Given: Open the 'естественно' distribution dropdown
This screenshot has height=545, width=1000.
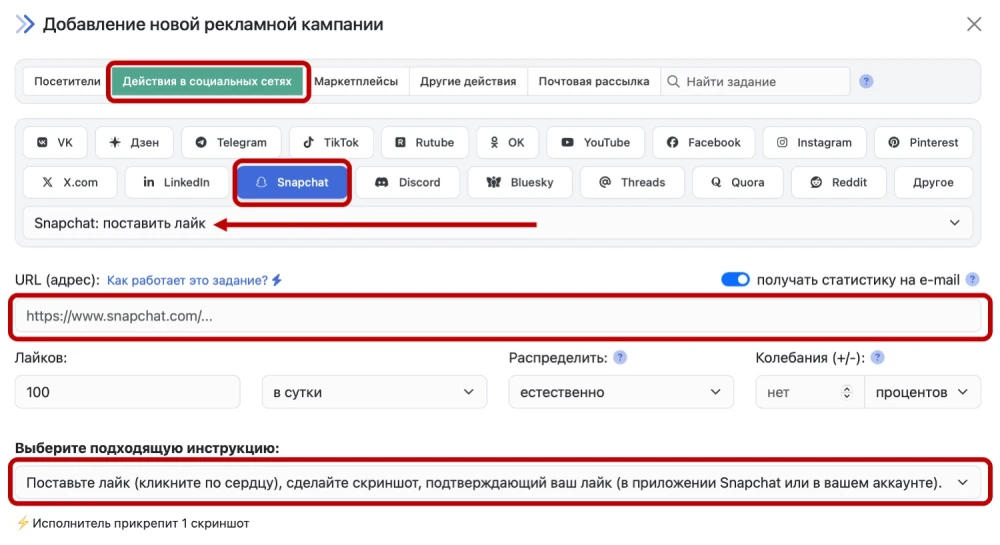Looking at the screenshot, I should pyautogui.click(x=620, y=392).
